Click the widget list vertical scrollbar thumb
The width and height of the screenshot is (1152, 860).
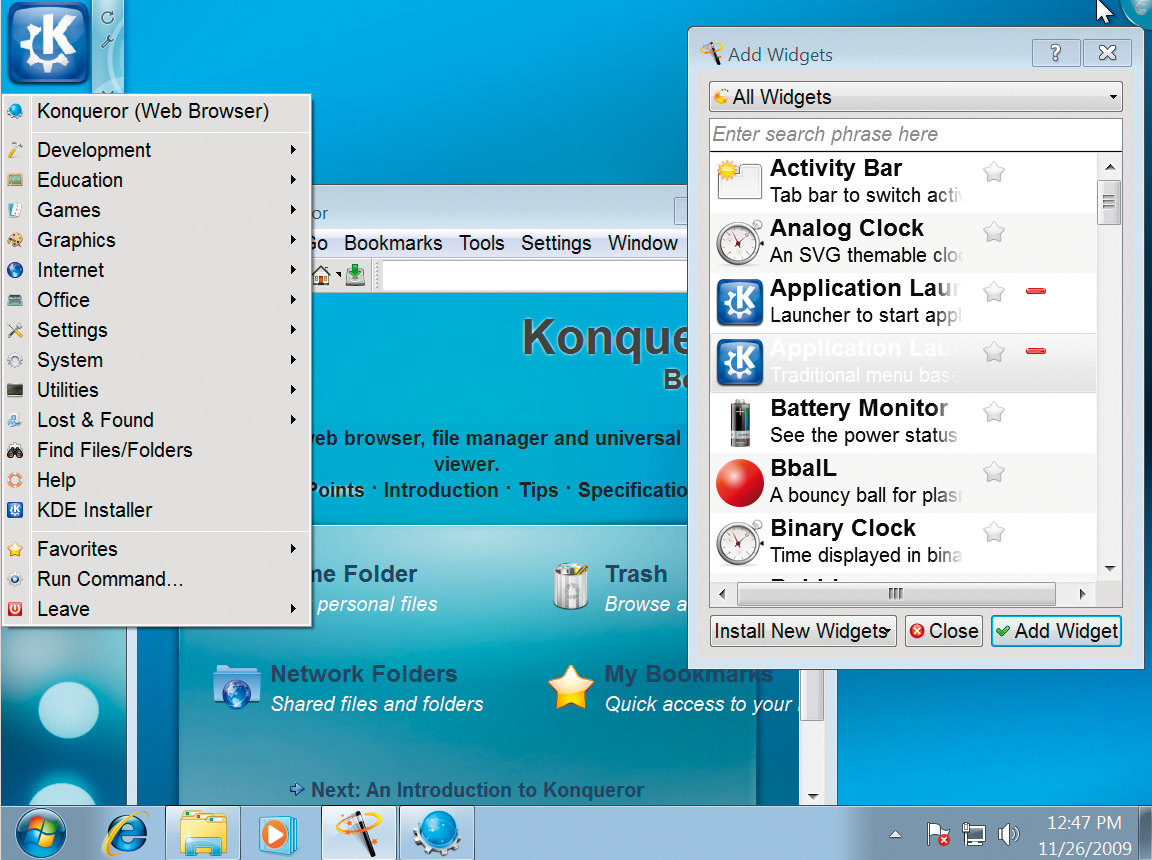[x=1109, y=201]
